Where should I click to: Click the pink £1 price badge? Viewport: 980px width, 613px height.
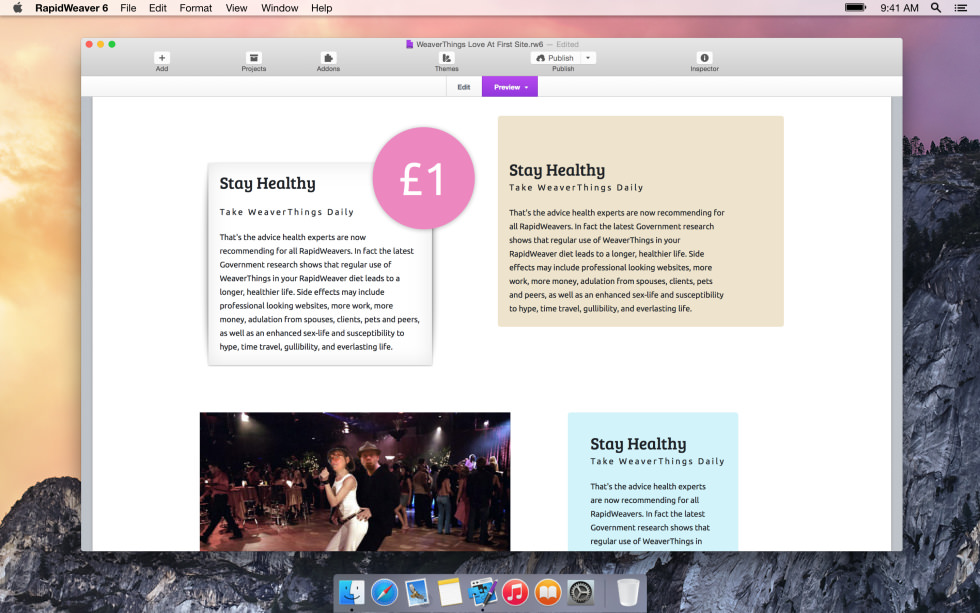[x=424, y=179]
